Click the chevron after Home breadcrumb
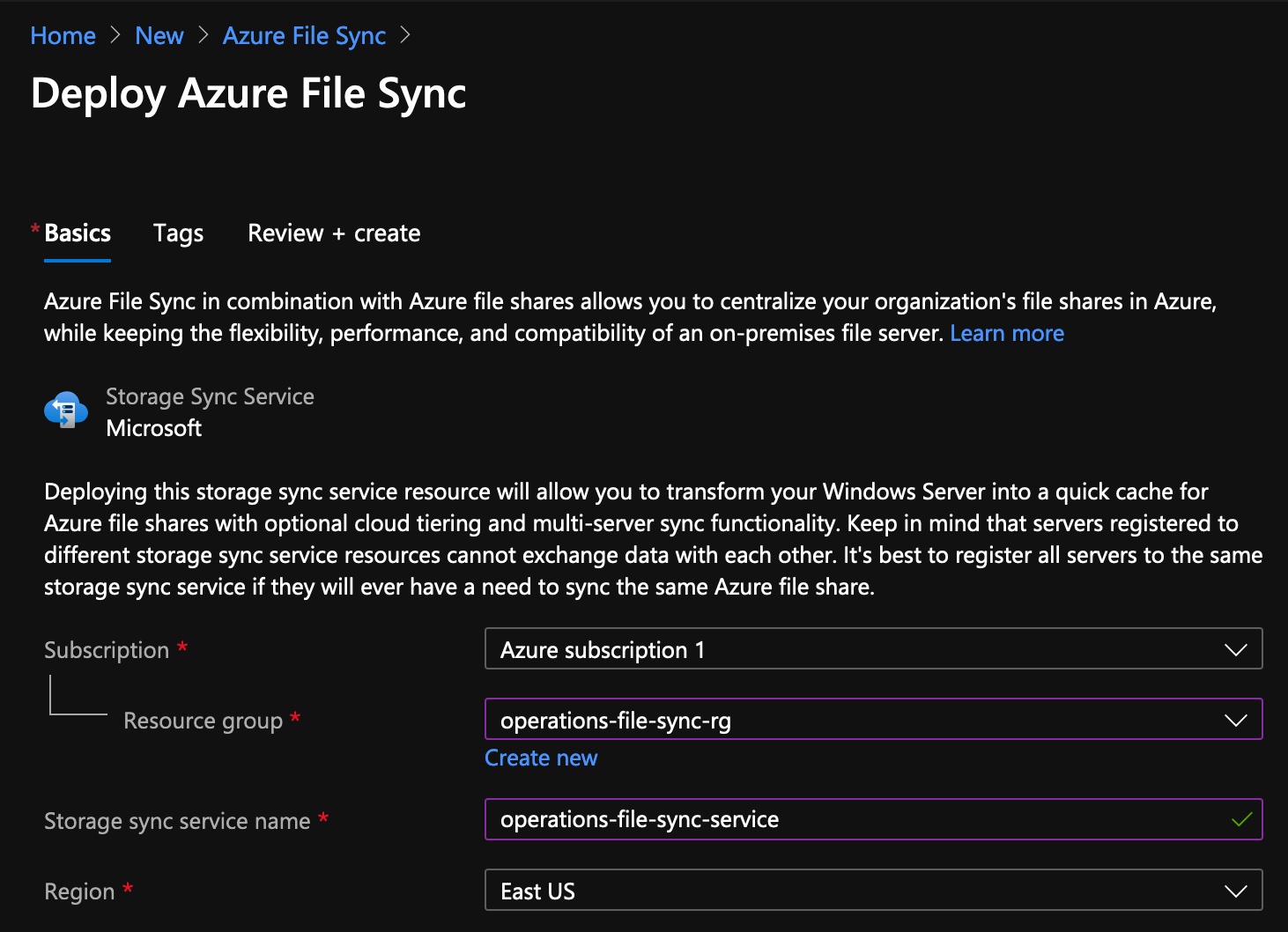 pyautogui.click(x=115, y=36)
